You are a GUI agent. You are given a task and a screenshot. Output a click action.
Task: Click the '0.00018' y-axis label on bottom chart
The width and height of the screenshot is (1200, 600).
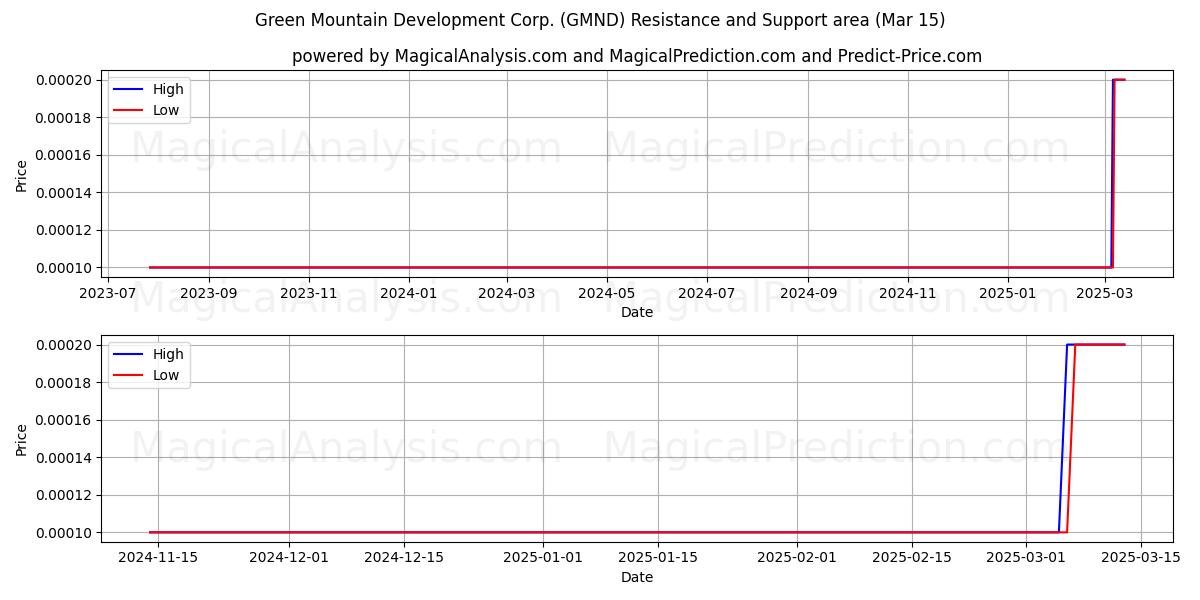(65, 383)
